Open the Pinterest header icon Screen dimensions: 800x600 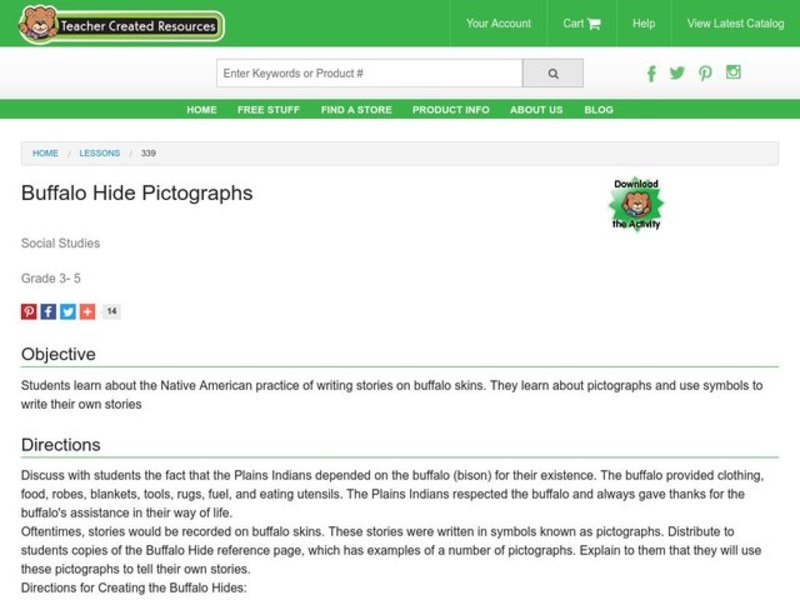pyautogui.click(x=705, y=73)
